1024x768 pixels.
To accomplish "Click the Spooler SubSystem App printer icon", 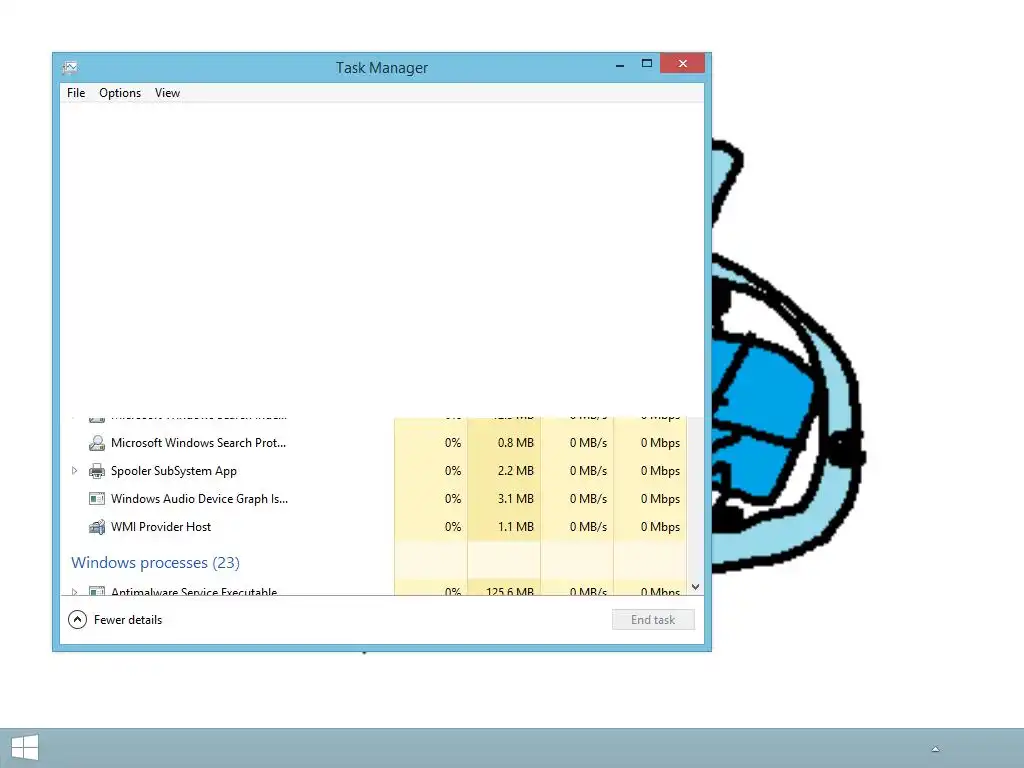I will pos(97,471).
